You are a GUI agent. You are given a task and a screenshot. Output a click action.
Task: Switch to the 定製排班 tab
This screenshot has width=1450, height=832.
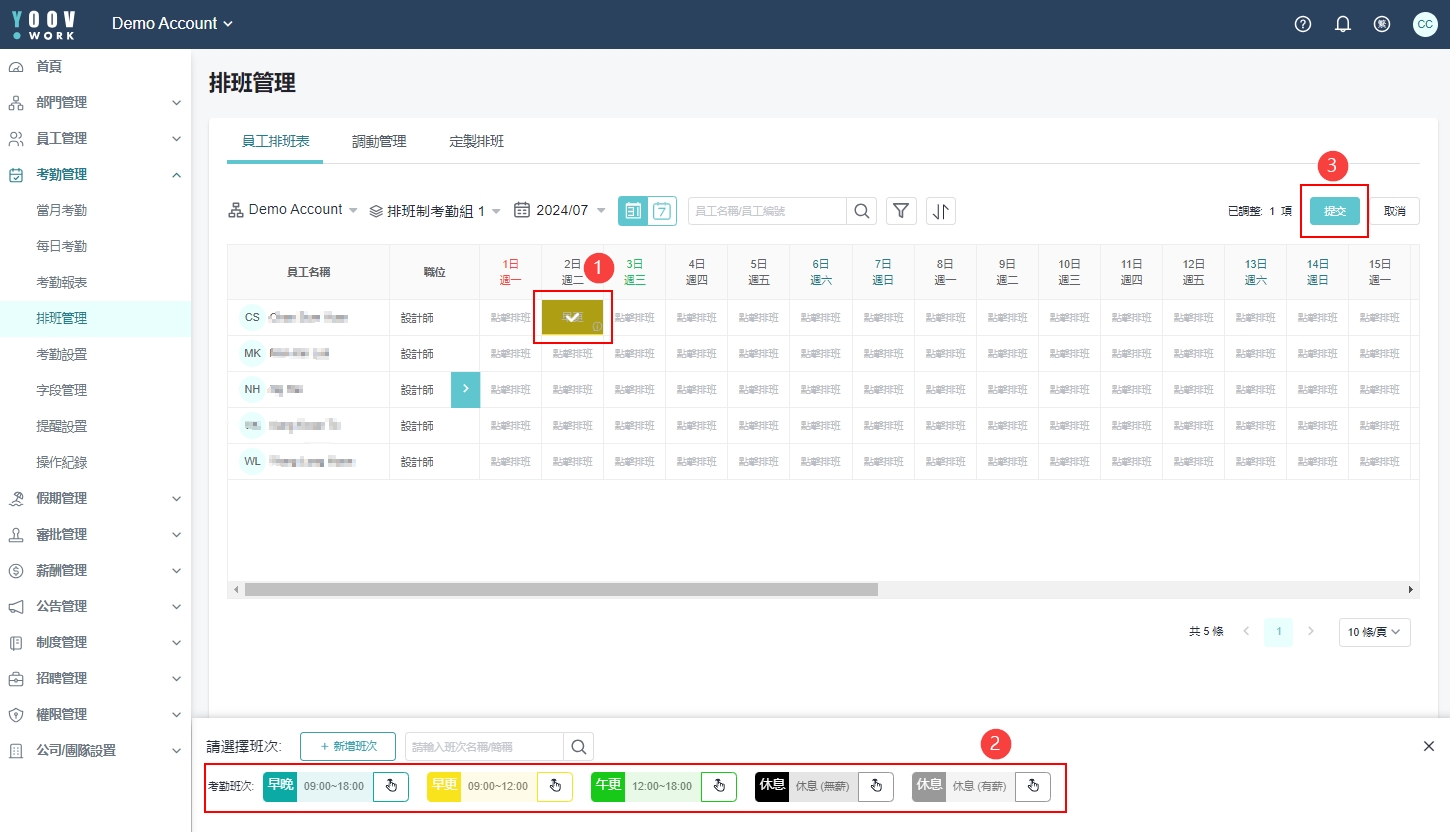[x=476, y=142]
